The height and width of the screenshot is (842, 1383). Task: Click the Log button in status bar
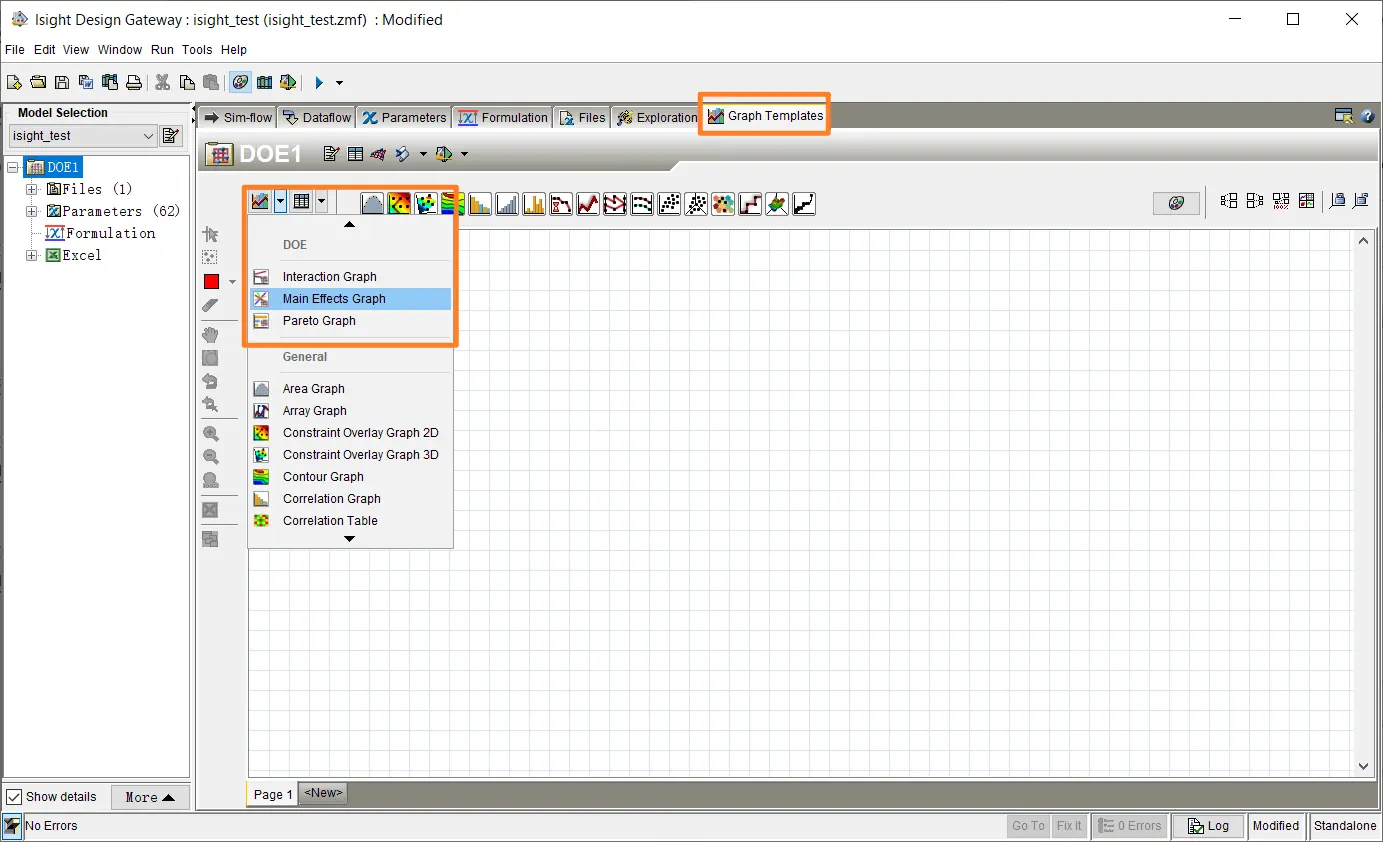(1207, 826)
